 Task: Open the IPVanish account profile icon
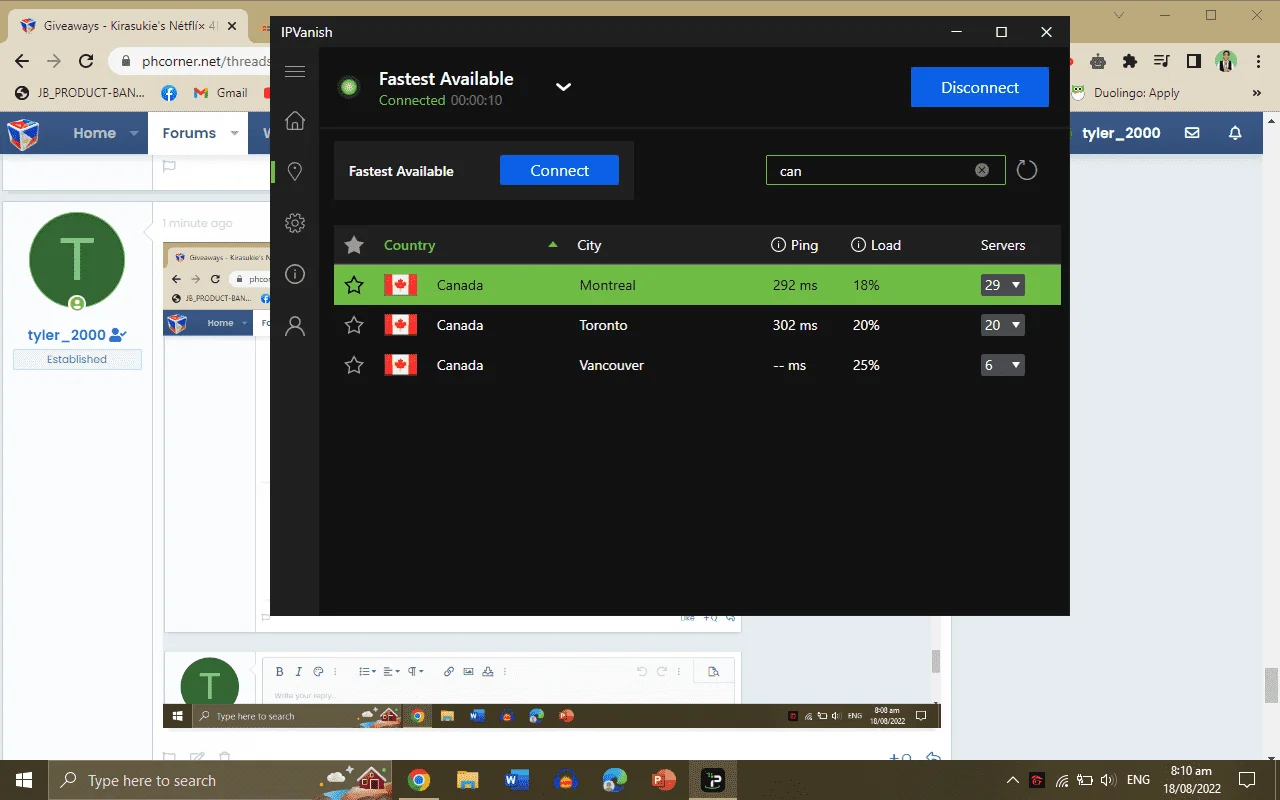coord(294,326)
